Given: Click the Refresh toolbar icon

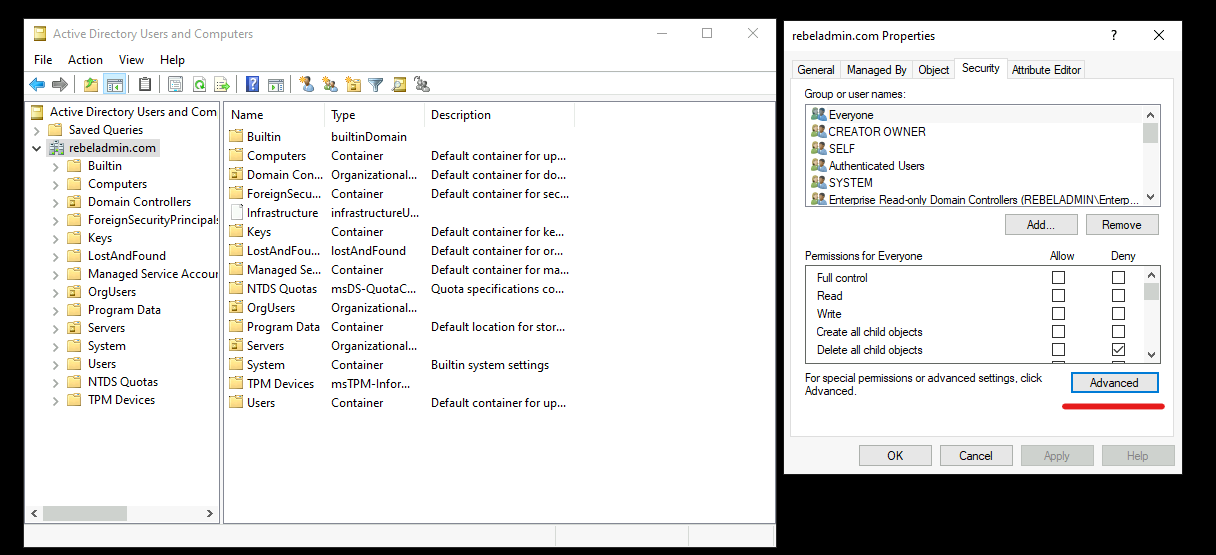Looking at the screenshot, I should pos(199,85).
